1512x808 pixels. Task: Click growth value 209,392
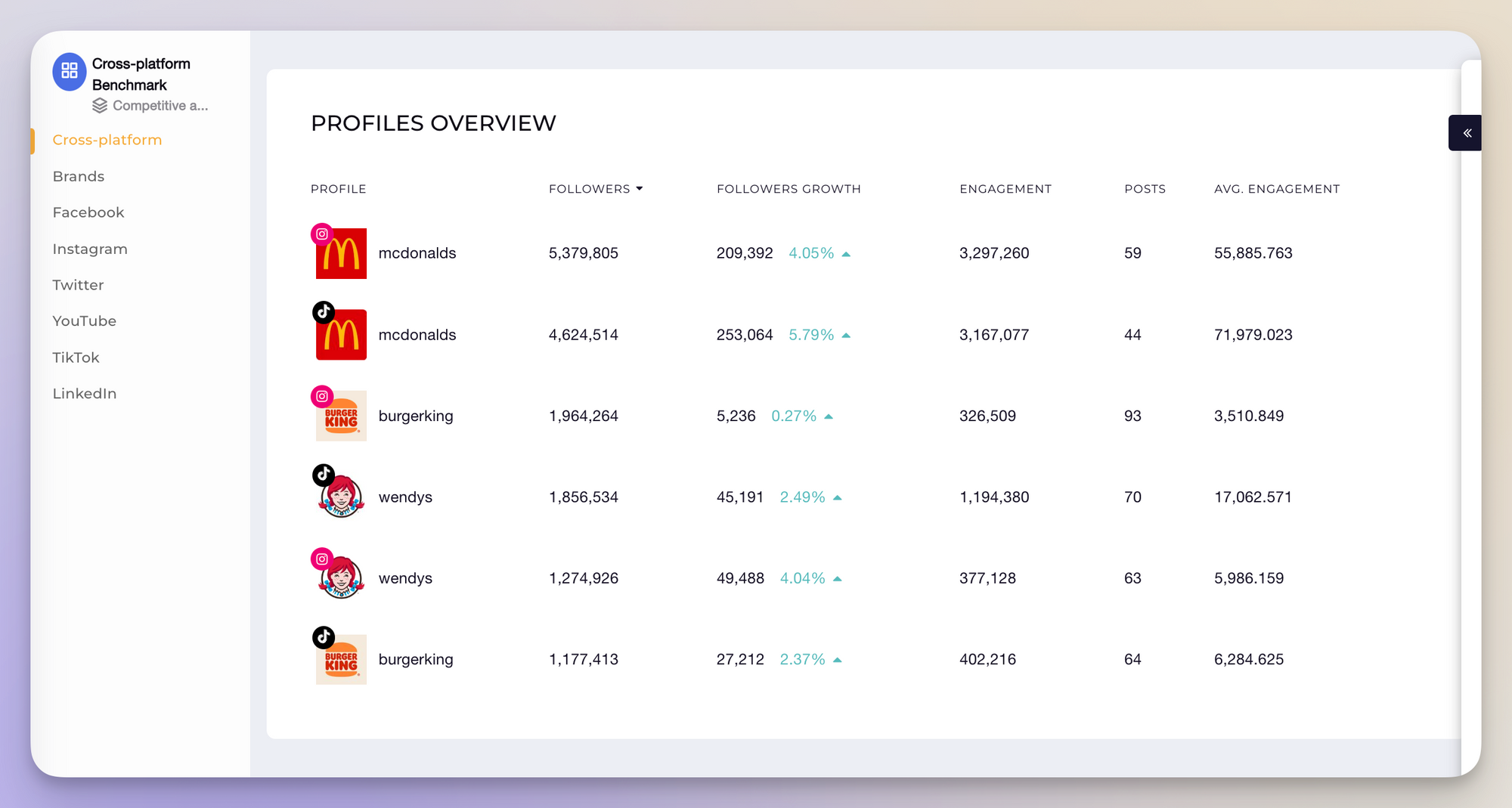[745, 253]
